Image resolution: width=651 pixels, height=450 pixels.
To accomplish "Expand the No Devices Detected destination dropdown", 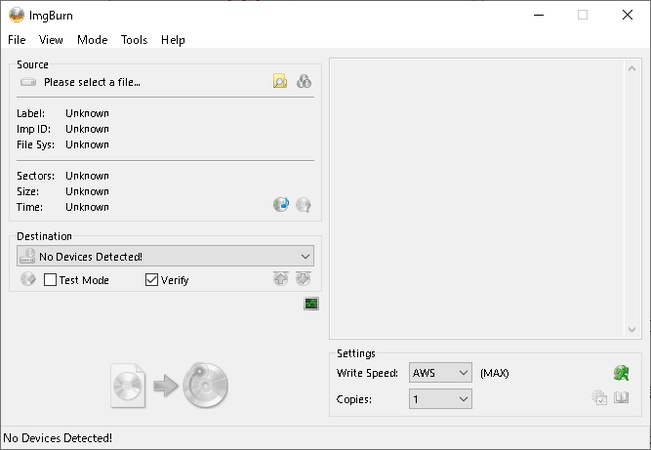I will [x=165, y=256].
